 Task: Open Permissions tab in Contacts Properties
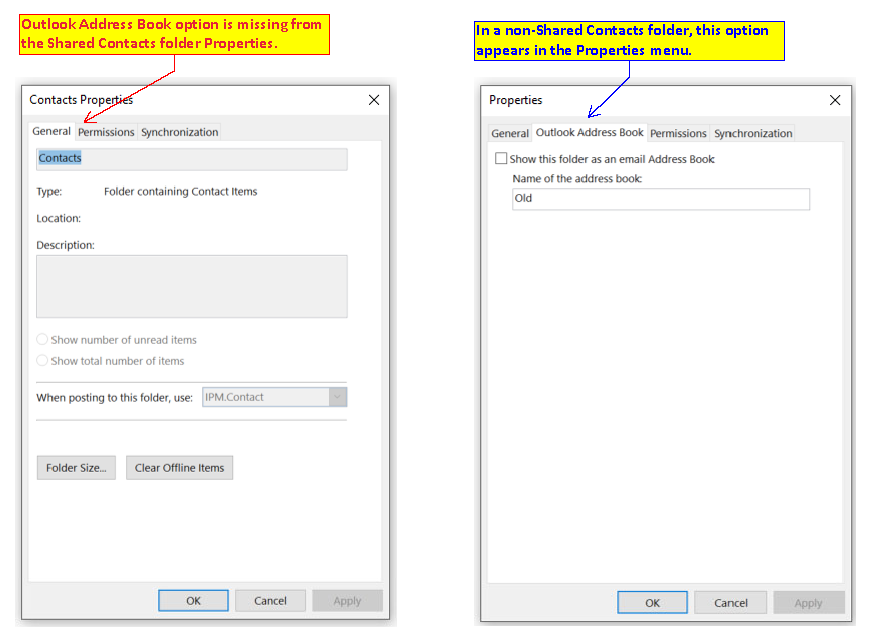(106, 132)
